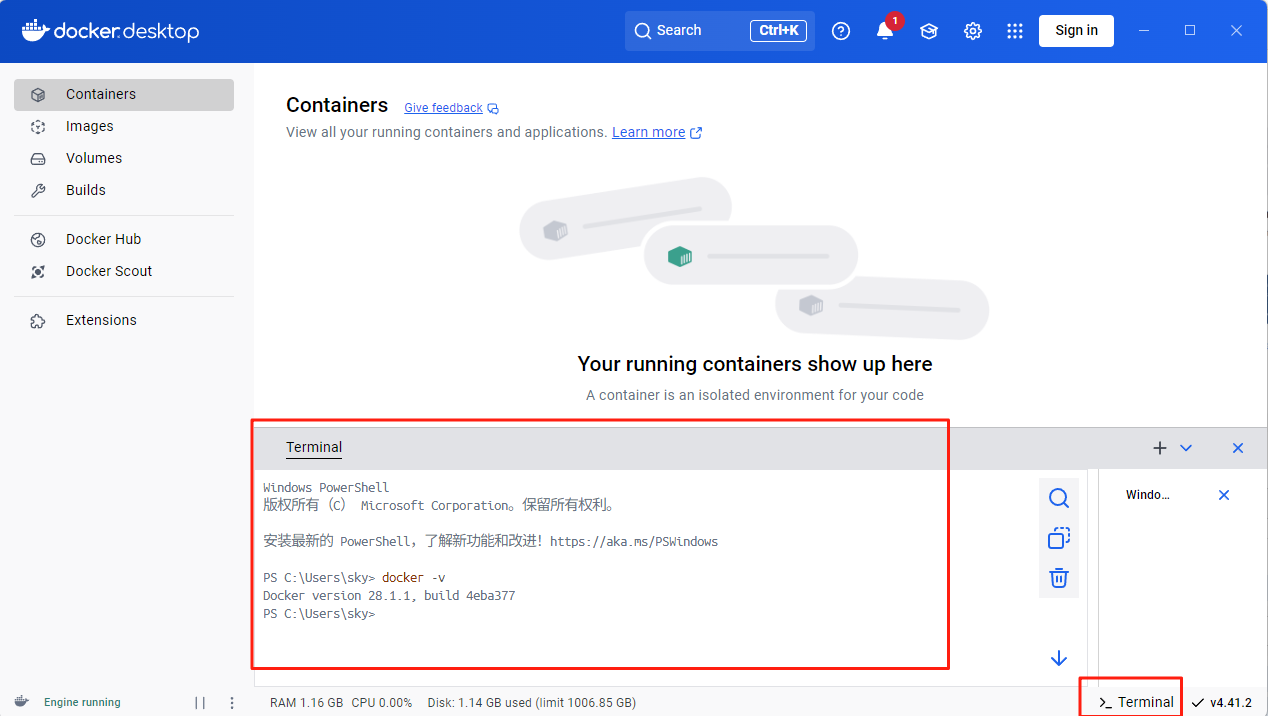Click the last 'PS C:\Users\sky>' prompt
The height and width of the screenshot is (716, 1268).
(319, 613)
